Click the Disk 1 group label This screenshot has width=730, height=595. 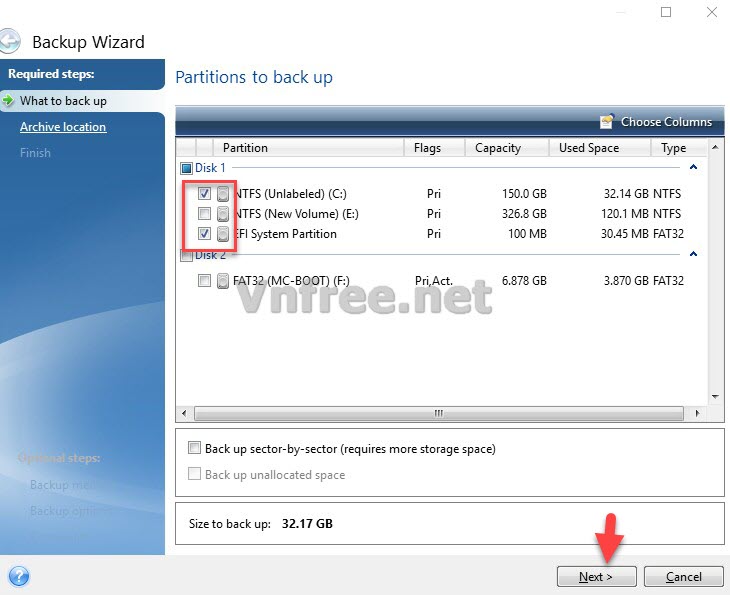coord(210,168)
